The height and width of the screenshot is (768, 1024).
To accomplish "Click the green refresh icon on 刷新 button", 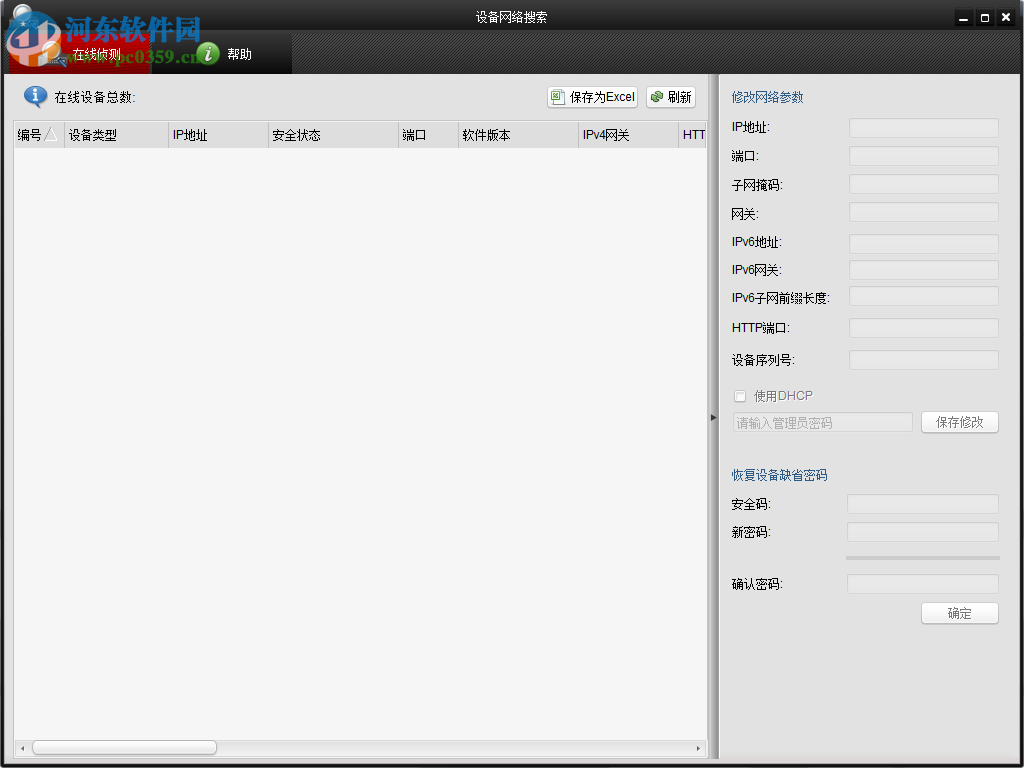I will [x=655, y=97].
